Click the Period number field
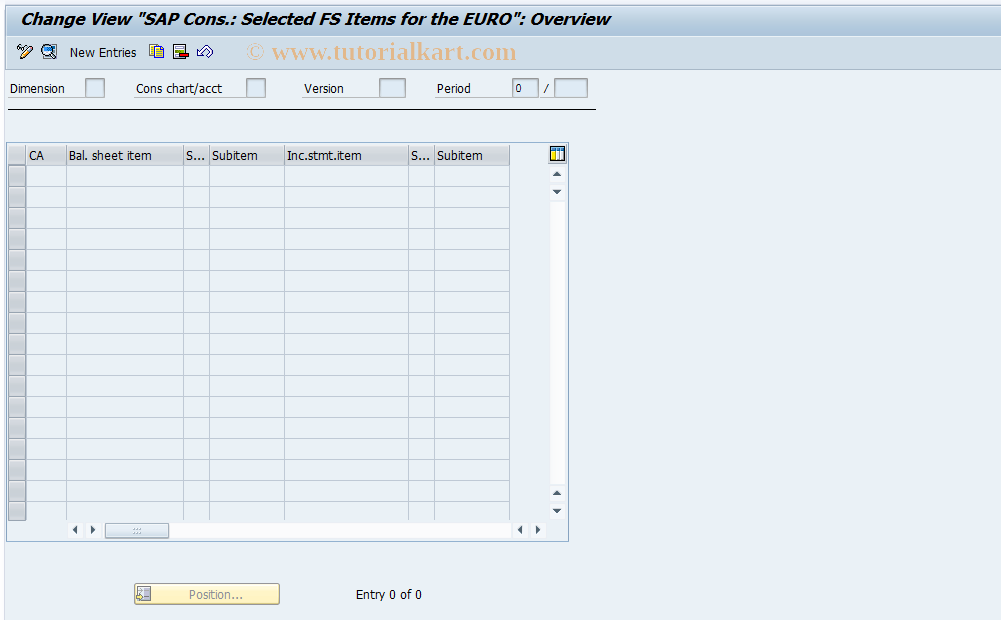The image size is (1001, 620). [x=525, y=88]
